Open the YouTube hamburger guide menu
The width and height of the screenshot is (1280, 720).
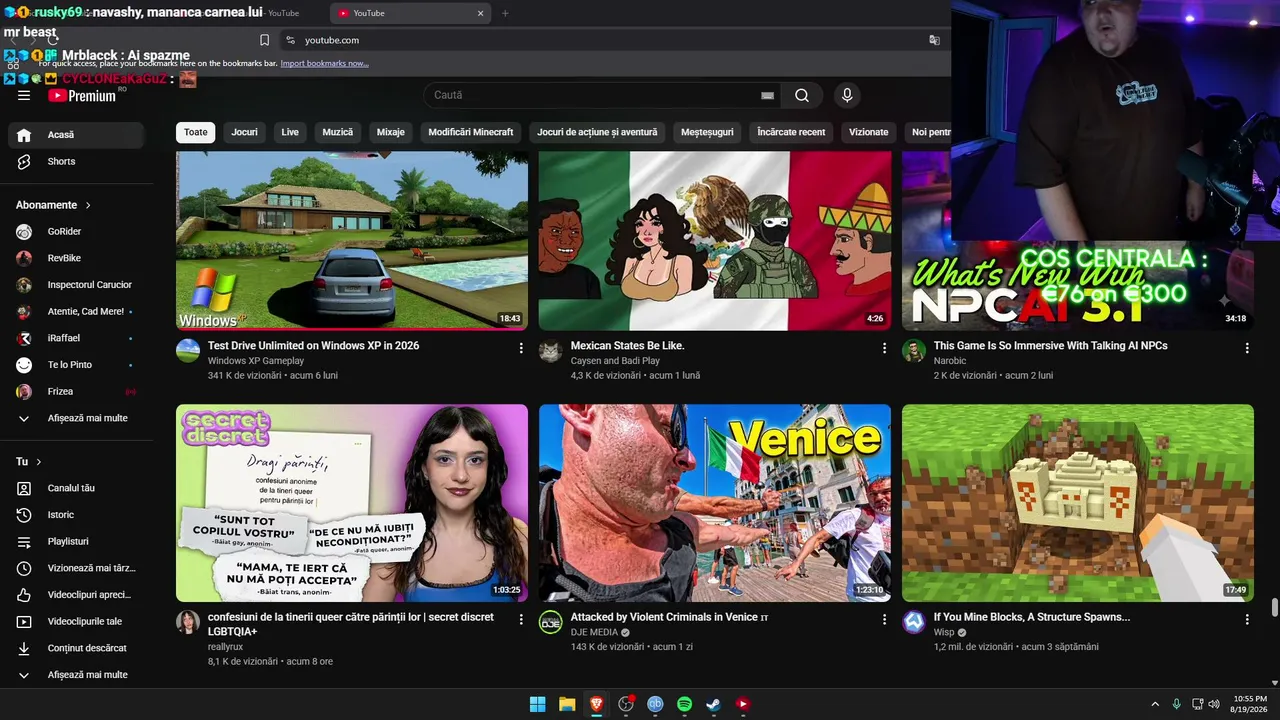pyautogui.click(x=24, y=96)
